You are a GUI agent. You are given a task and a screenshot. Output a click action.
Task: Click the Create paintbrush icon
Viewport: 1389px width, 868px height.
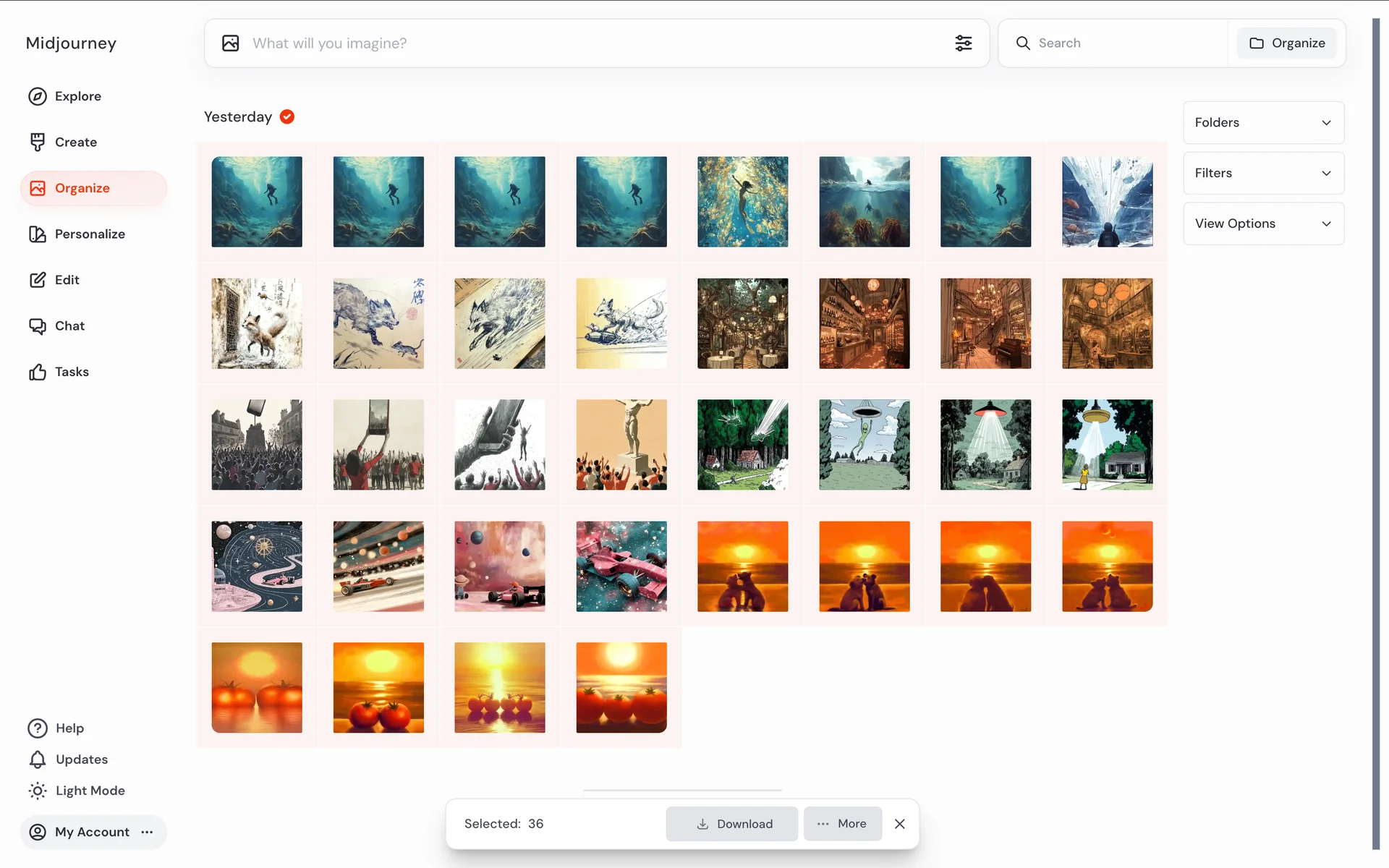coord(38,142)
